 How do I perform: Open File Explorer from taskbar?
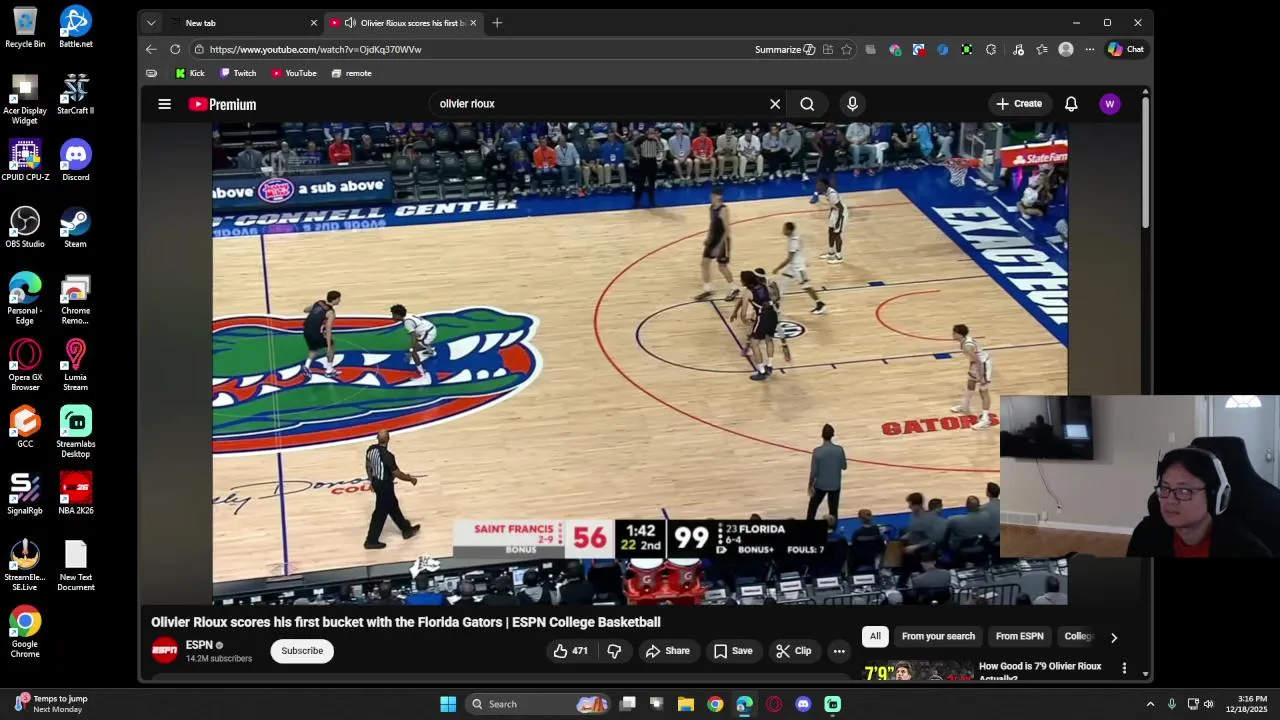685,704
